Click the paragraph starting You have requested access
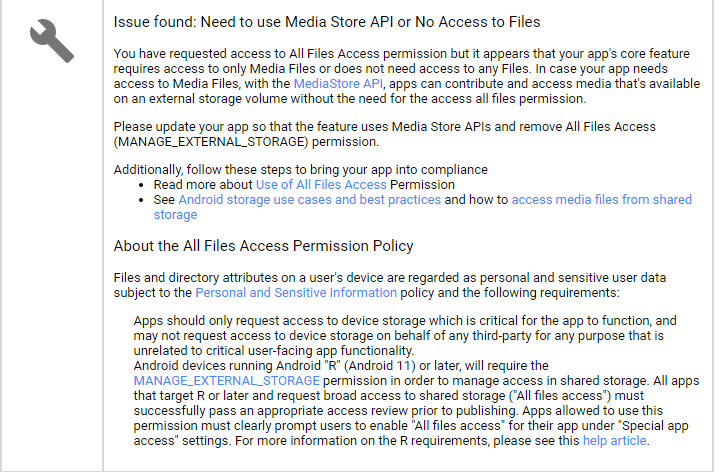This screenshot has width=719, height=472. (407, 76)
